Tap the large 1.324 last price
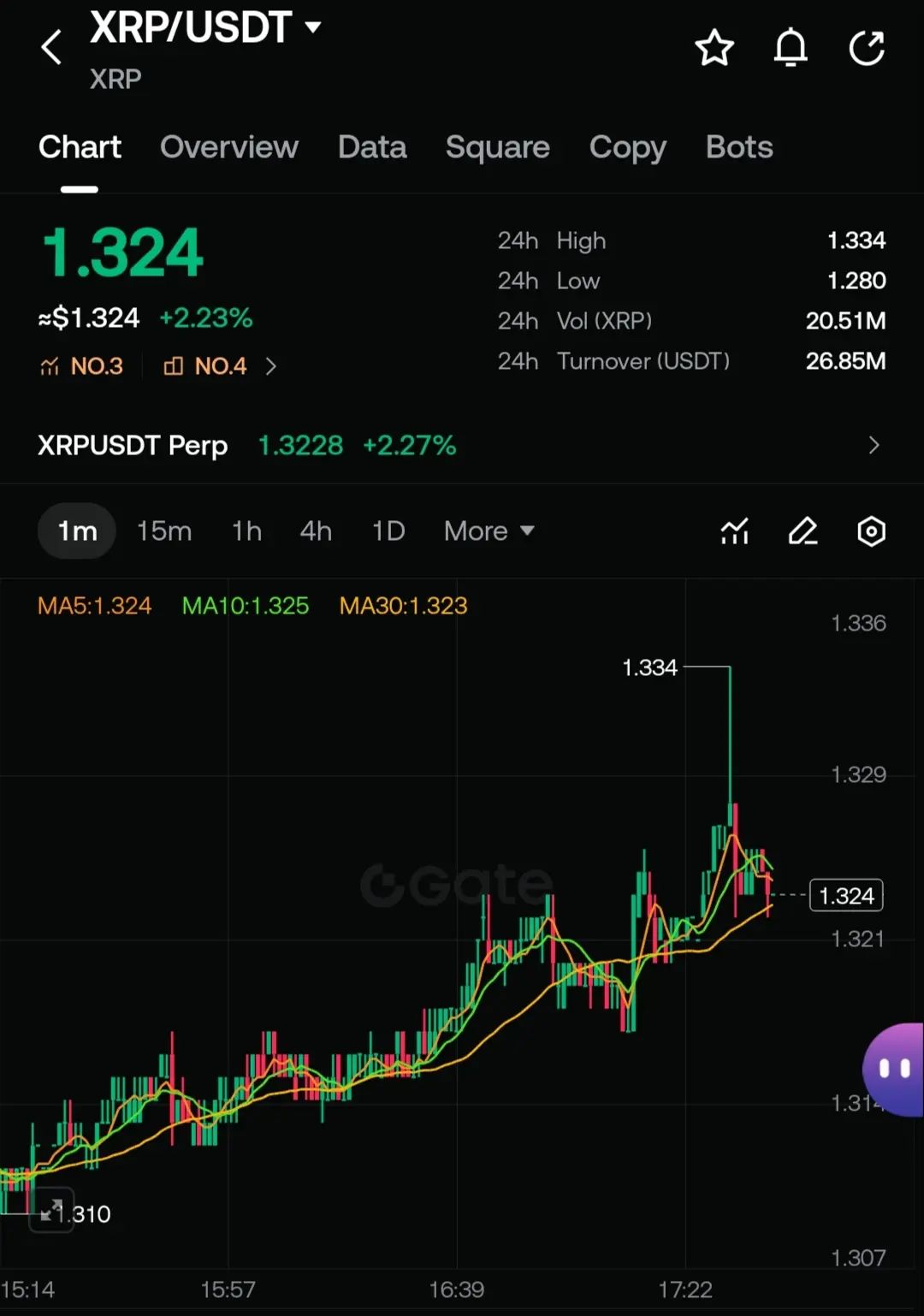The width and height of the screenshot is (924, 1316). pyautogui.click(x=122, y=253)
